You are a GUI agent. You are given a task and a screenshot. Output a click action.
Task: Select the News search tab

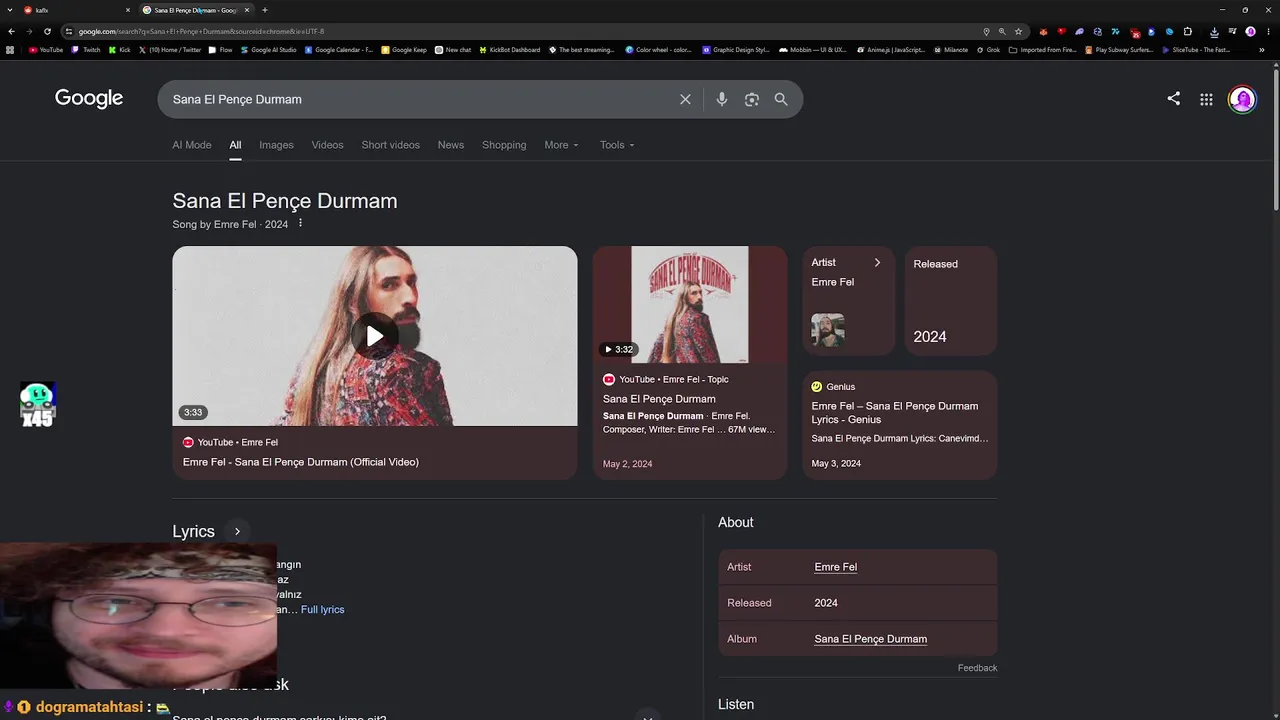(x=451, y=145)
